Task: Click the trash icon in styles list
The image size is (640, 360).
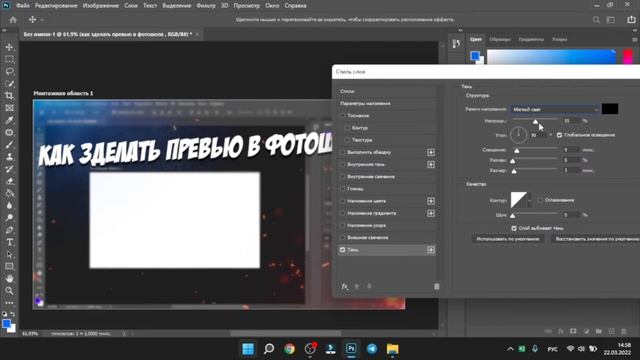Action: pos(437,287)
